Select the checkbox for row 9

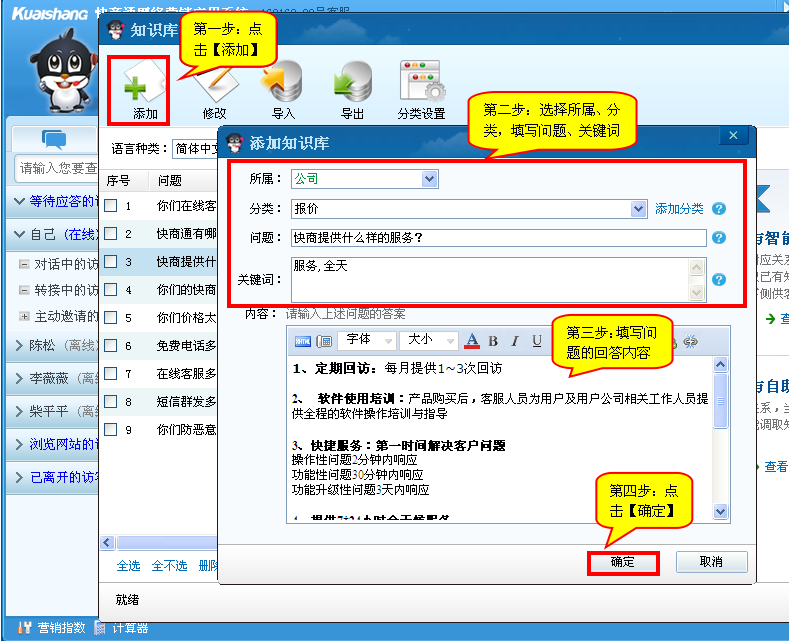(112, 430)
